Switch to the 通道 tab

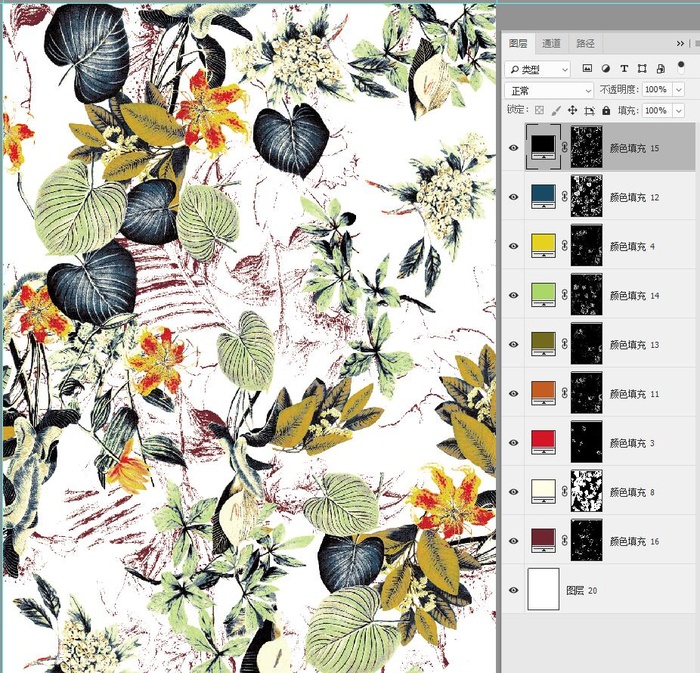pos(551,43)
